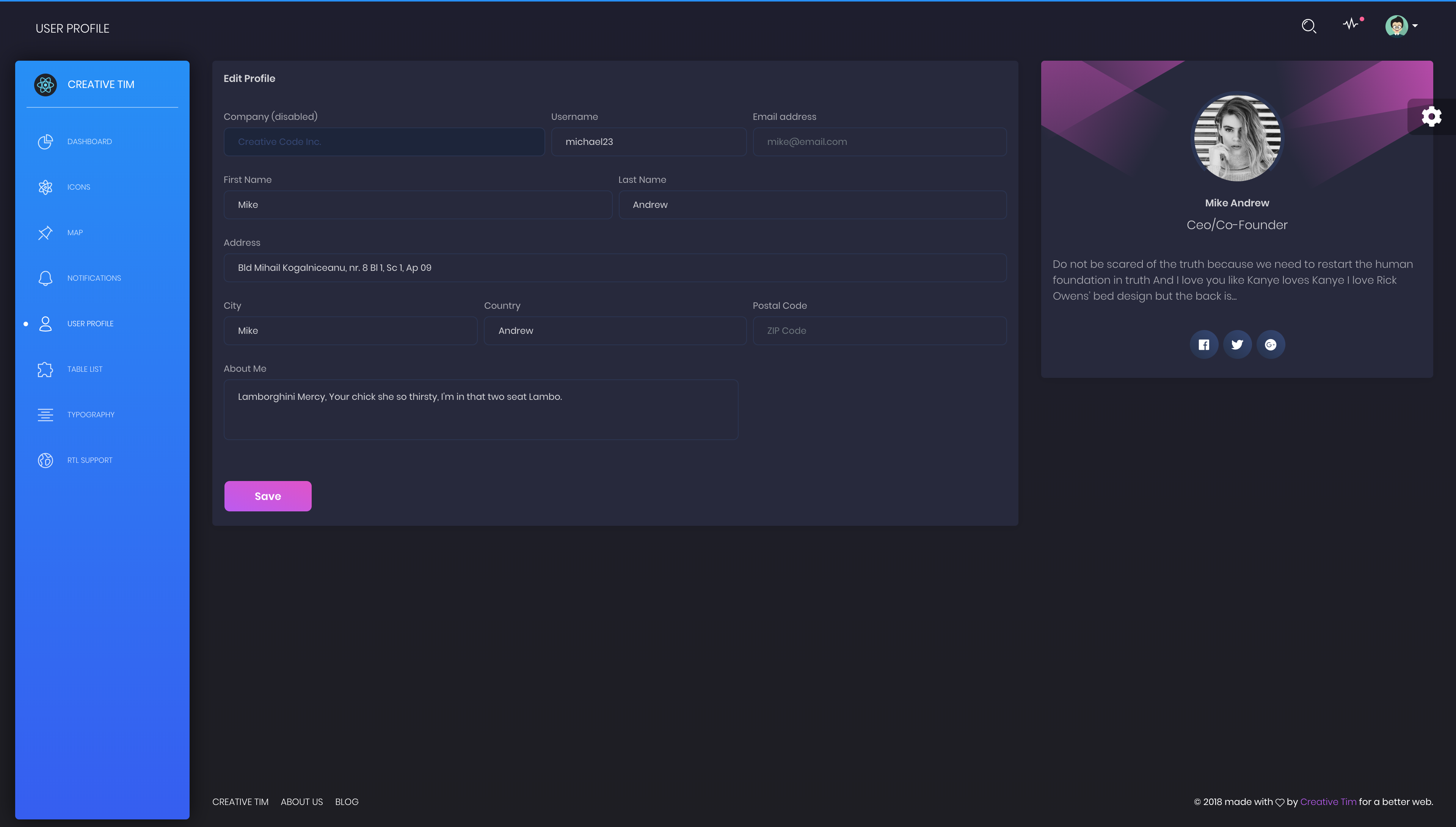This screenshot has width=1456, height=827.
Task: Click the Notifications bell icon in sidebar
Action: tap(45, 278)
